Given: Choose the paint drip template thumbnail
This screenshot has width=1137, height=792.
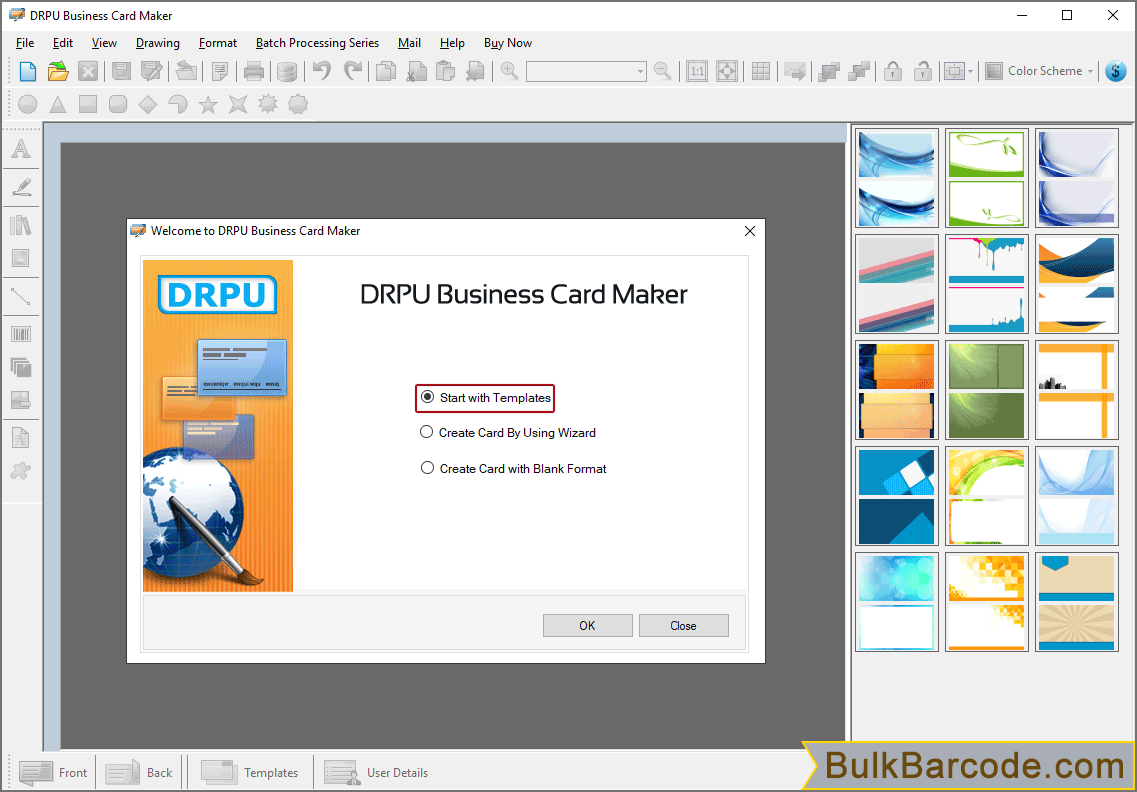Looking at the screenshot, I should click(x=987, y=284).
